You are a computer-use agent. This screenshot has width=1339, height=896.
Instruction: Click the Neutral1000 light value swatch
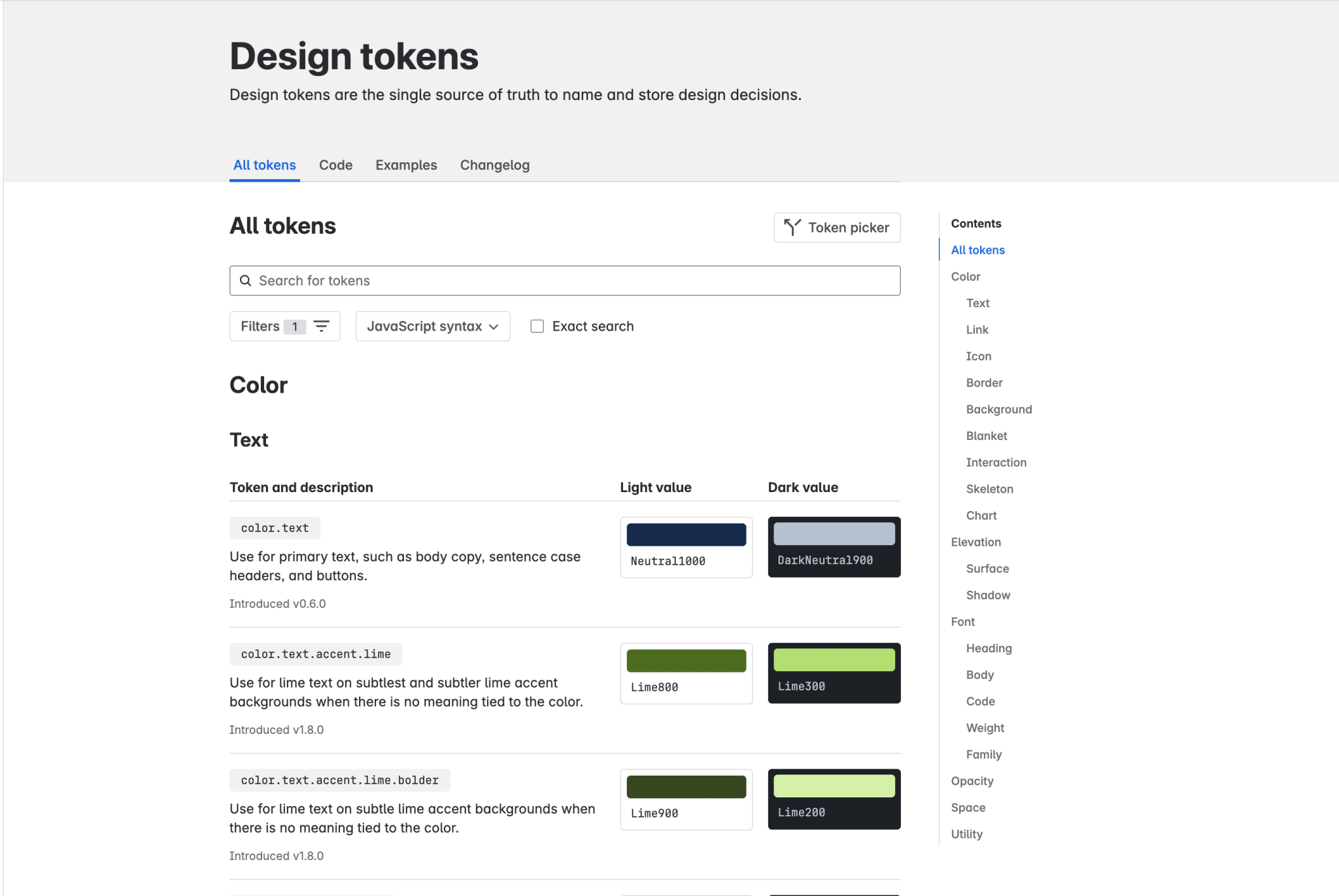click(x=685, y=534)
